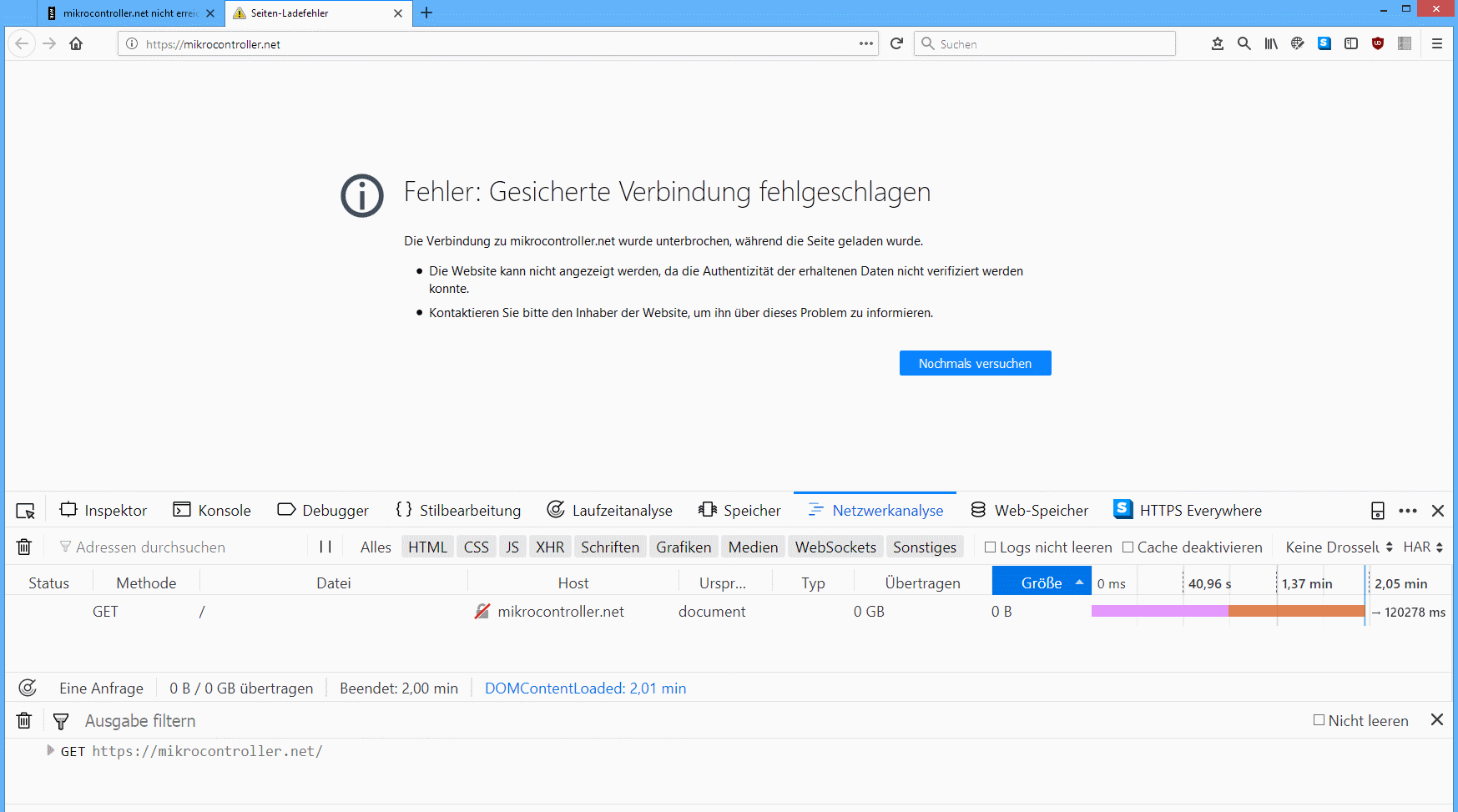Click the element picker icon in devtools

(x=26, y=511)
